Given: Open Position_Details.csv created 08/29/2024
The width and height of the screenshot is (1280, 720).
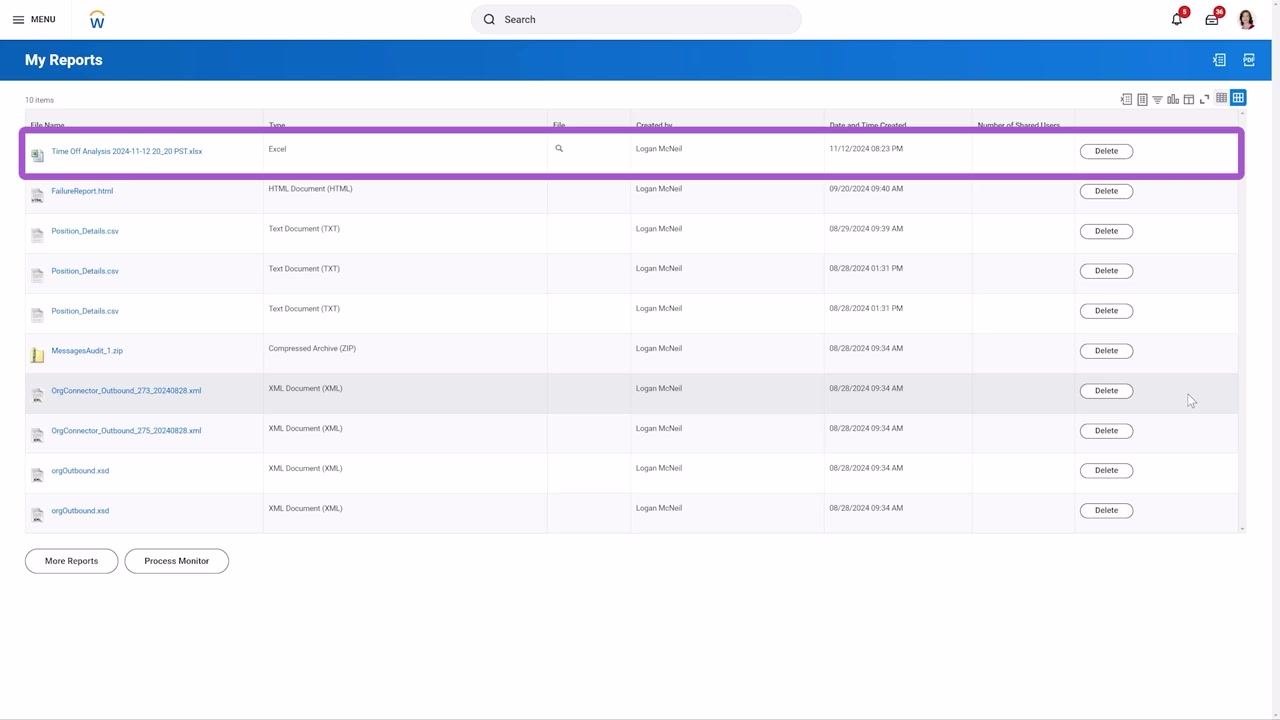Looking at the screenshot, I should click(85, 231).
